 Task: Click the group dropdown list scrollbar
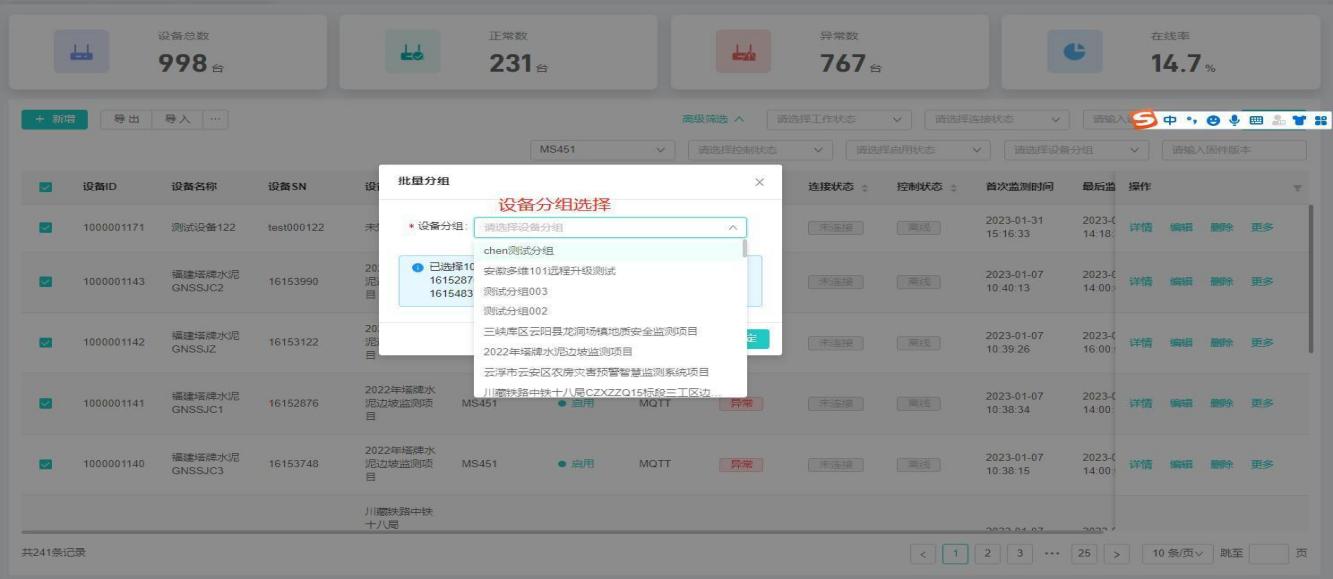pyautogui.click(x=744, y=249)
